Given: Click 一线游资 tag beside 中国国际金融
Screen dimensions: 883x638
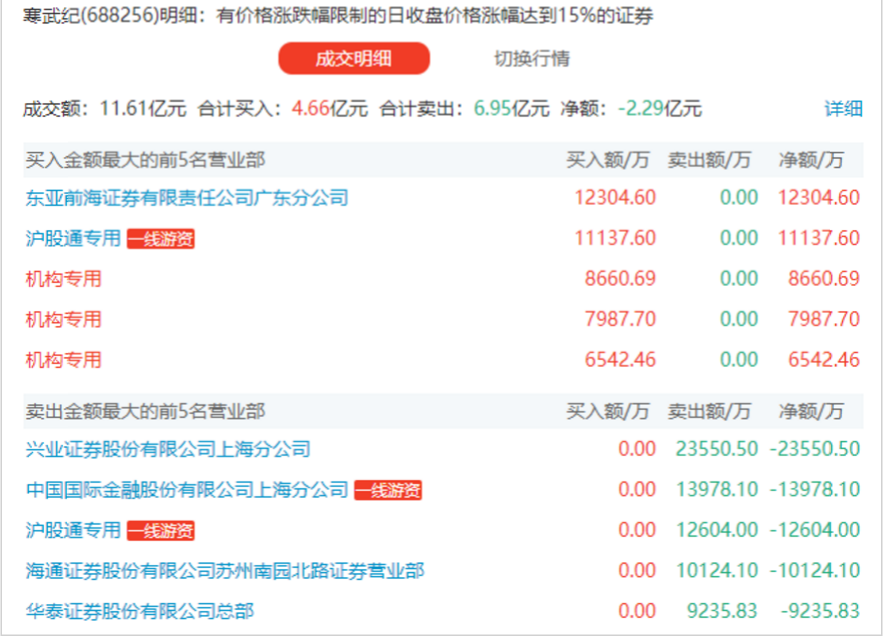Looking at the screenshot, I should click(388, 490).
